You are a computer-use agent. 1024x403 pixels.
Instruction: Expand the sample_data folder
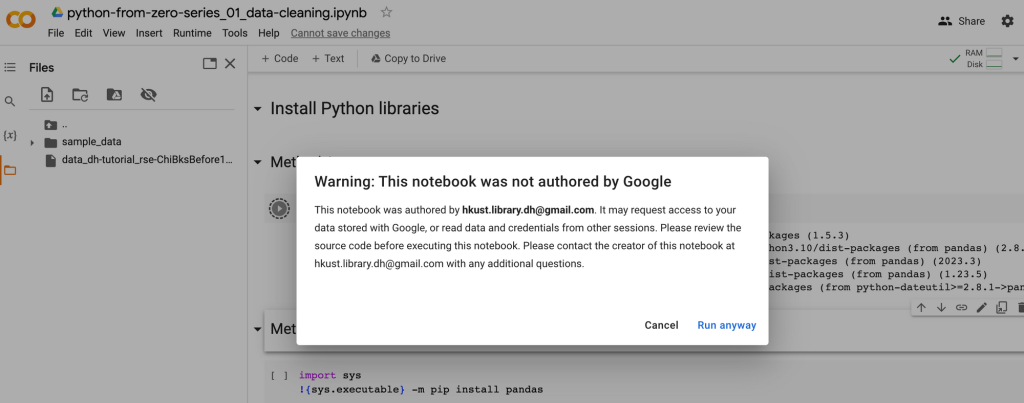[32, 142]
